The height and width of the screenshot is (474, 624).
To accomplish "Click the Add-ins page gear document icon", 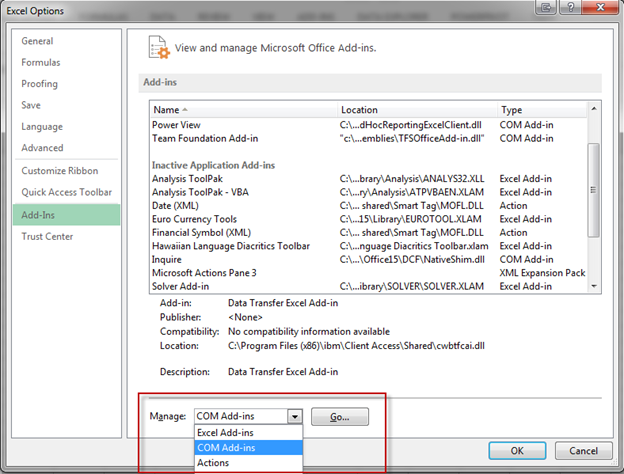I will 159,47.
